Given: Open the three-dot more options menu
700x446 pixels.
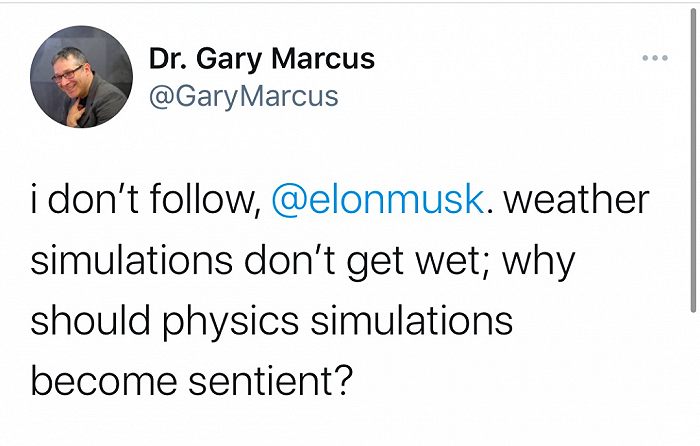Looking at the screenshot, I should click(655, 58).
